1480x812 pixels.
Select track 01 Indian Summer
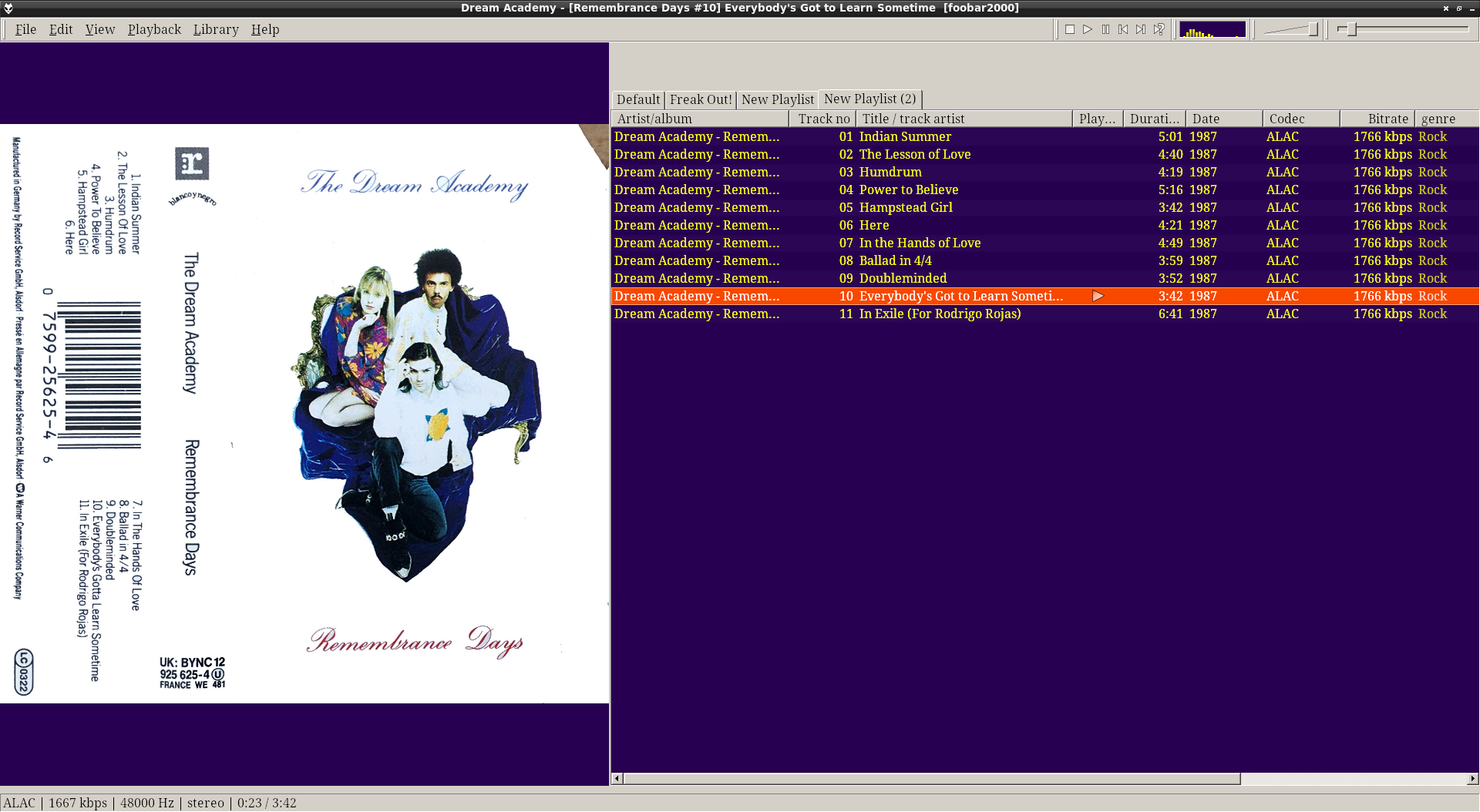pyautogui.click(x=1045, y=136)
